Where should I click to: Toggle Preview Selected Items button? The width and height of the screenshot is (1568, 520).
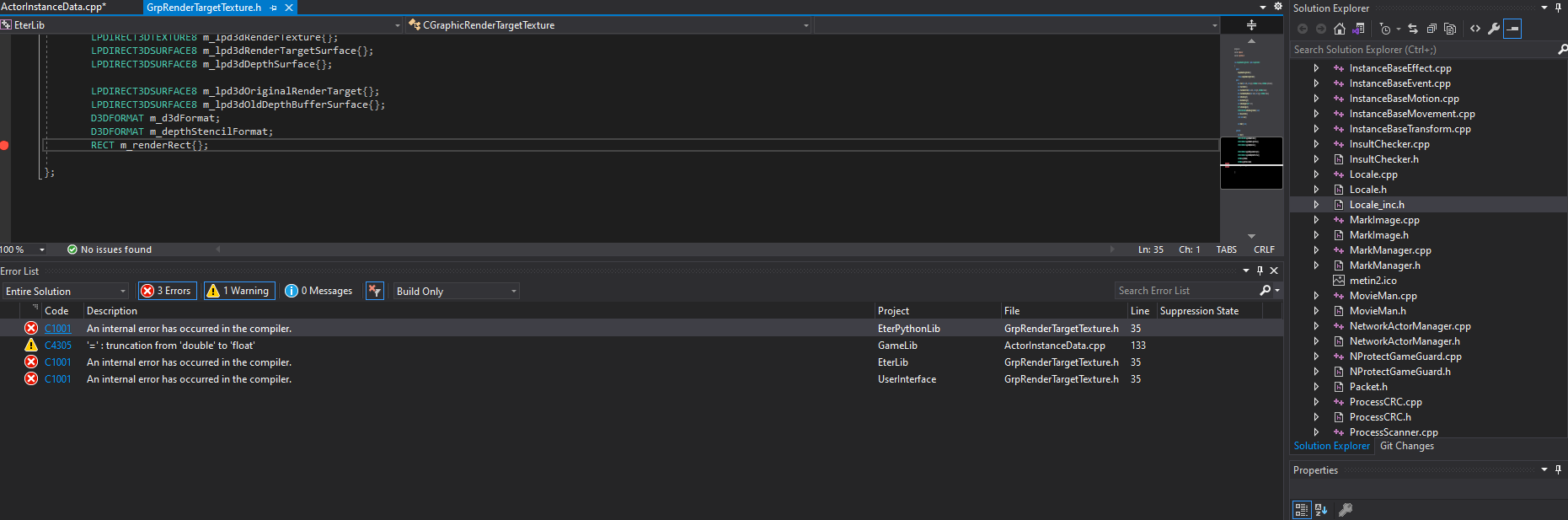[x=1513, y=29]
